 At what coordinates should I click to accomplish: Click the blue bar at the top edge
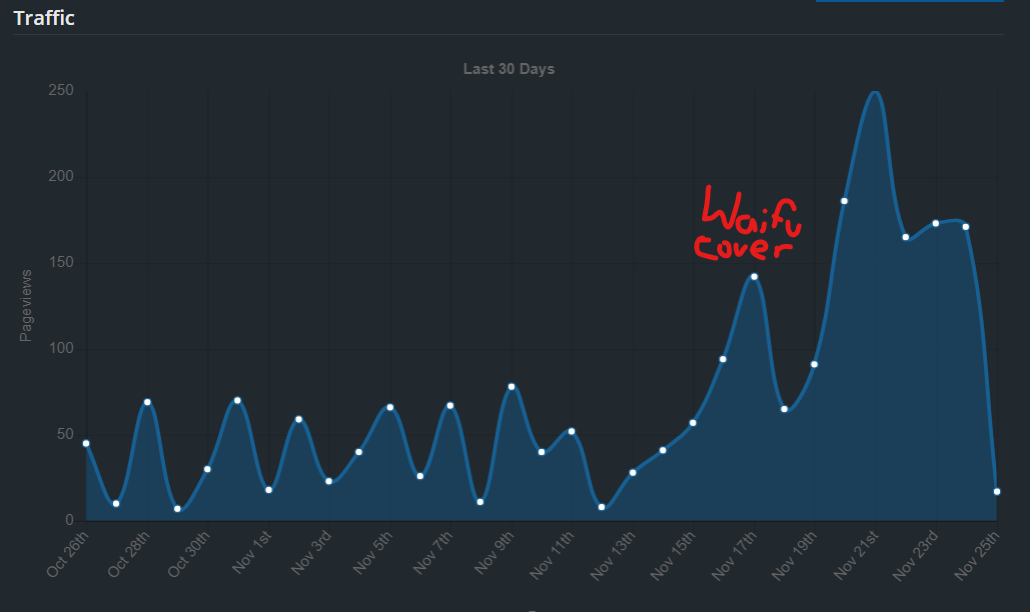point(908,3)
